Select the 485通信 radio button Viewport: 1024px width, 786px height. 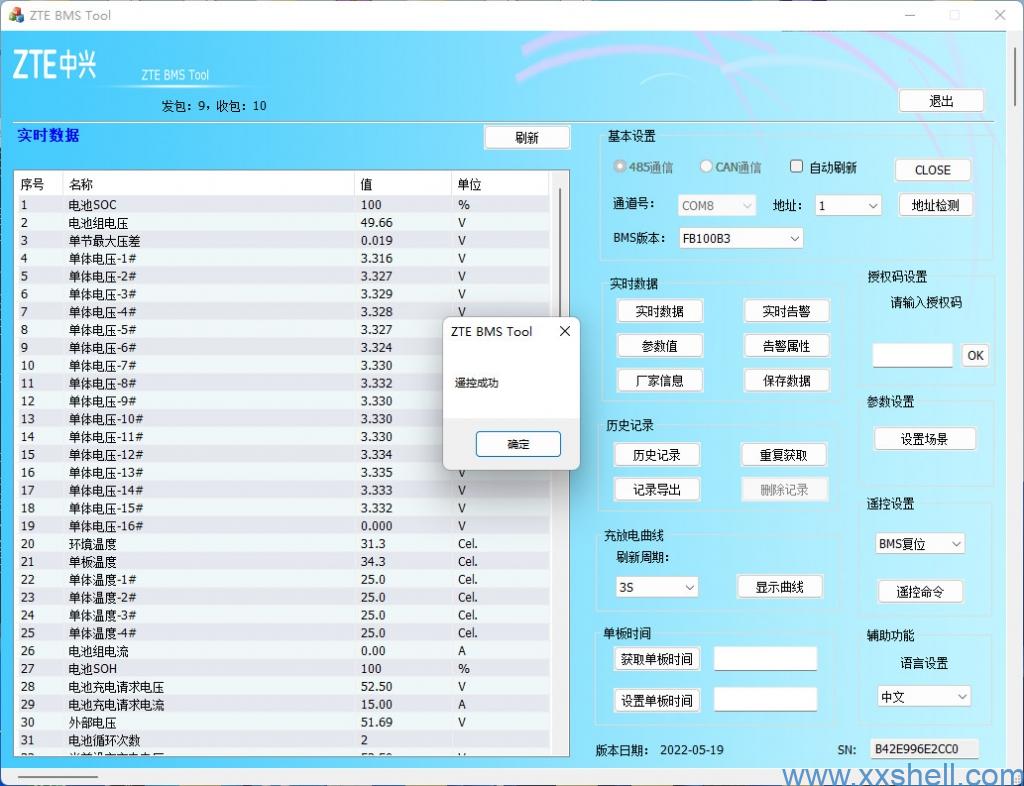[x=618, y=167]
